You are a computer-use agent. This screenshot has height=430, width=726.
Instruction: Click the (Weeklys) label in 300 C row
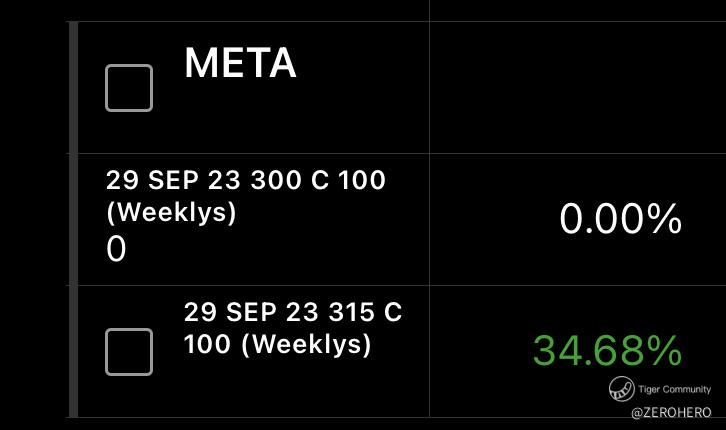coord(171,214)
